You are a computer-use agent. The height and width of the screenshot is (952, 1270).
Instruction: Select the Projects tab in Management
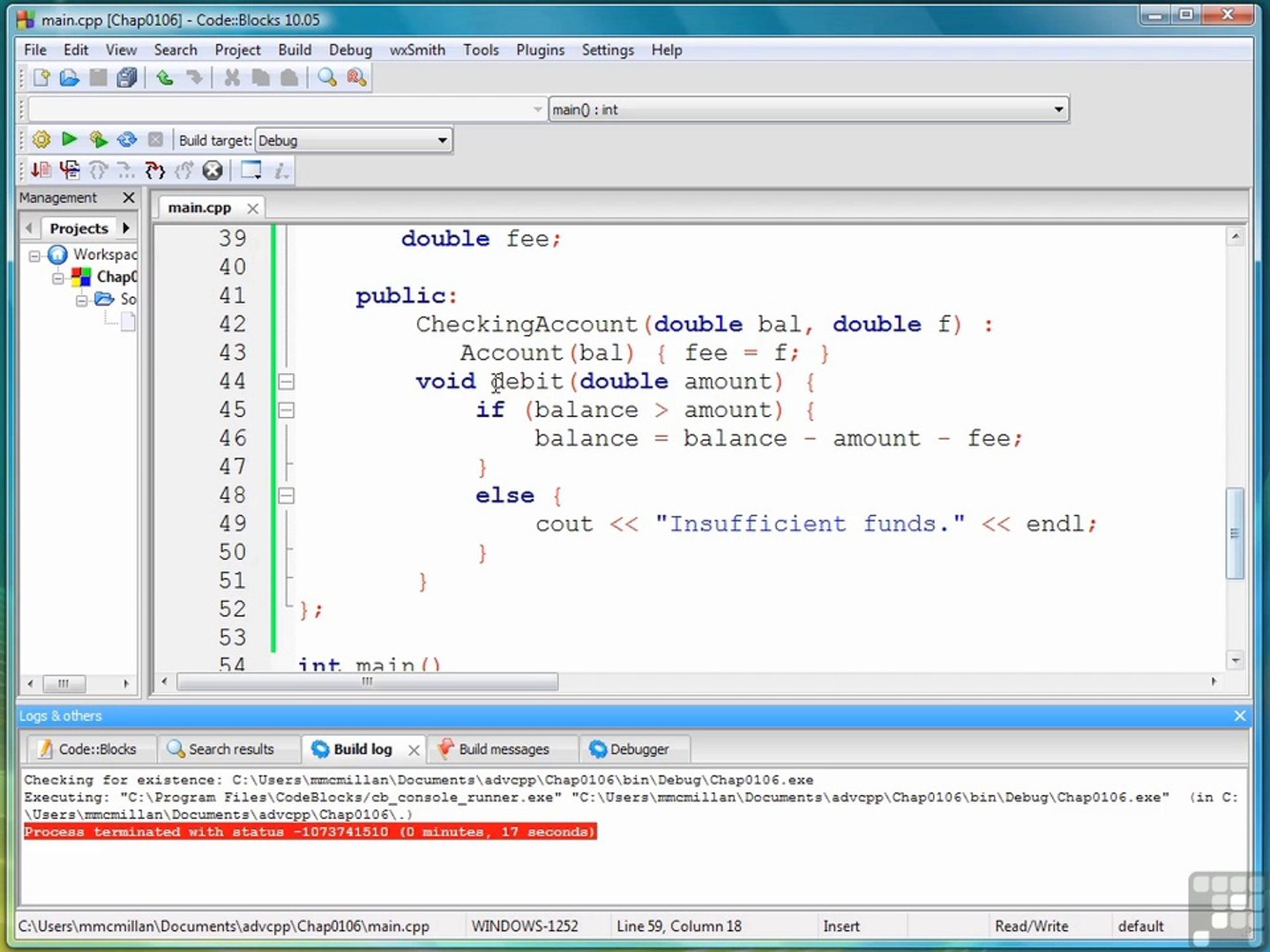point(79,228)
